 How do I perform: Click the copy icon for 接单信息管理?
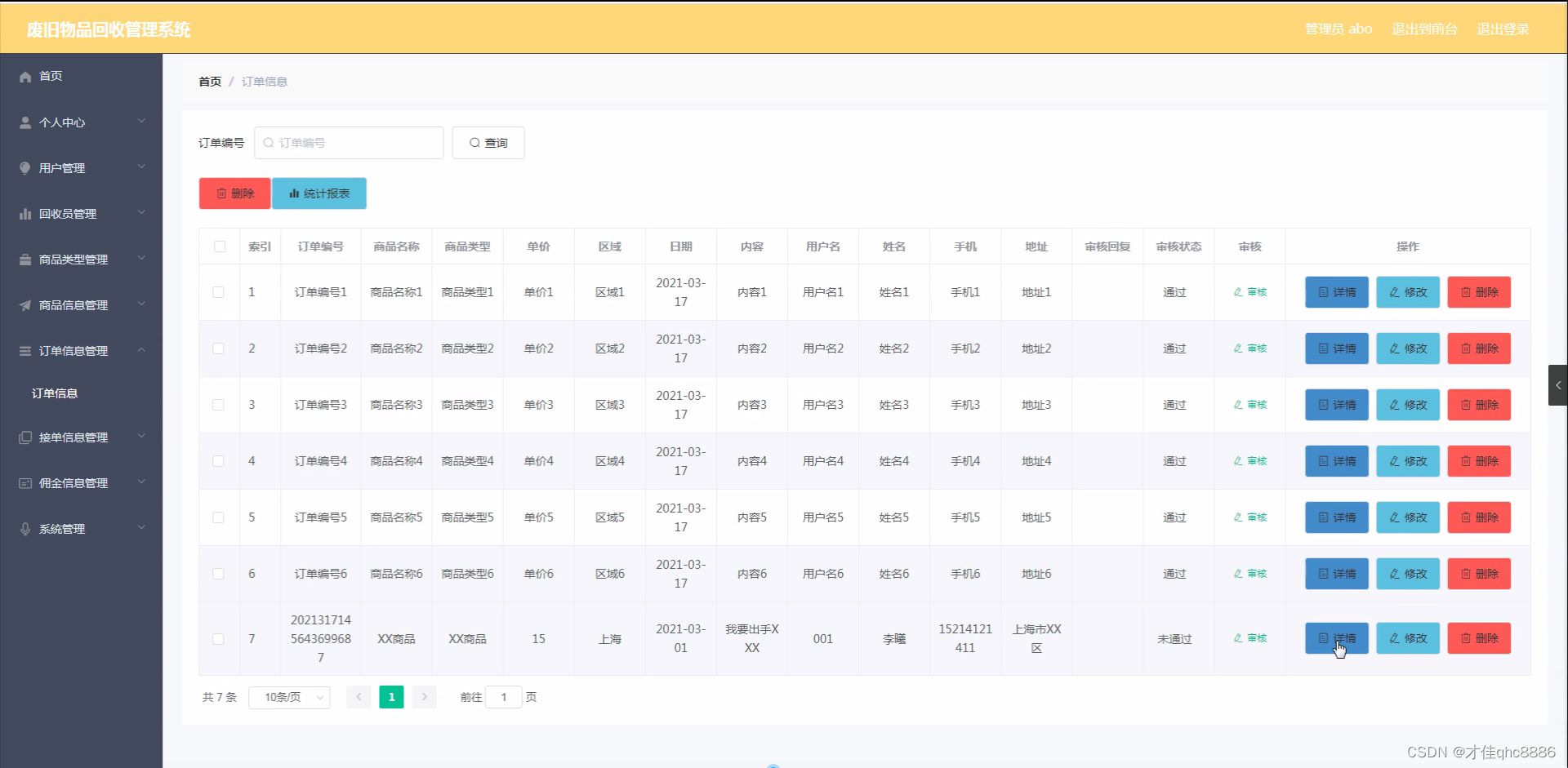25,437
